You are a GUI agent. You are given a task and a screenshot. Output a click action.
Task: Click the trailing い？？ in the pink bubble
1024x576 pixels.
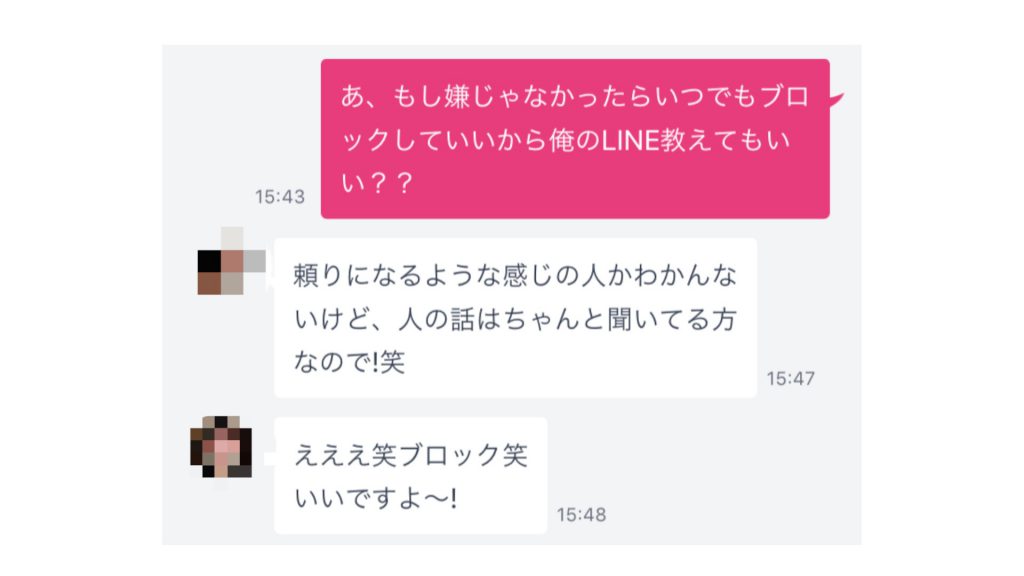(x=377, y=183)
